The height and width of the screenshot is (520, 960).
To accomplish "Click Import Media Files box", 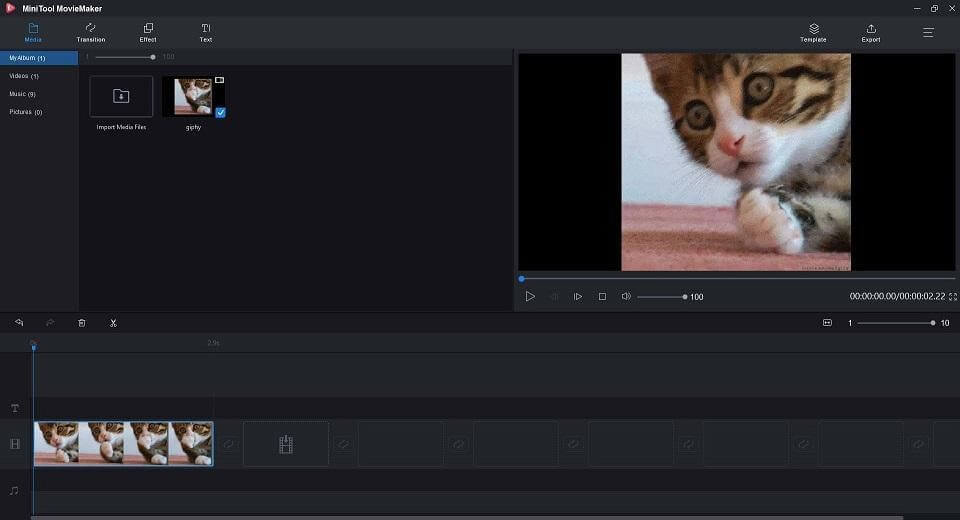I will tap(121, 96).
